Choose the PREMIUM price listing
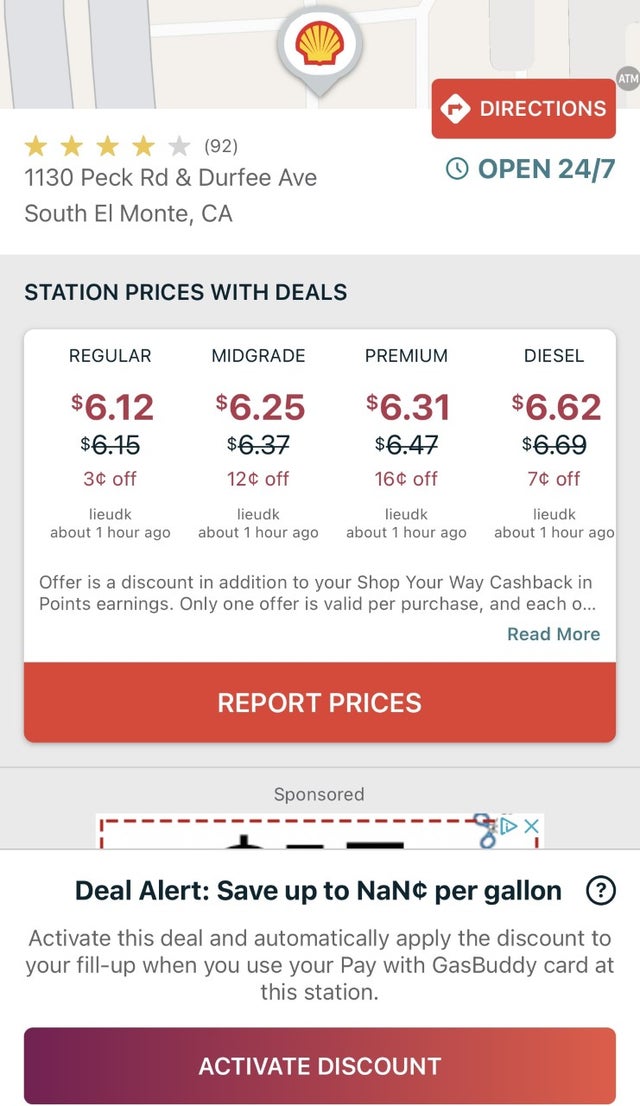Screen dimensions: 640x1106 [406, 408]
